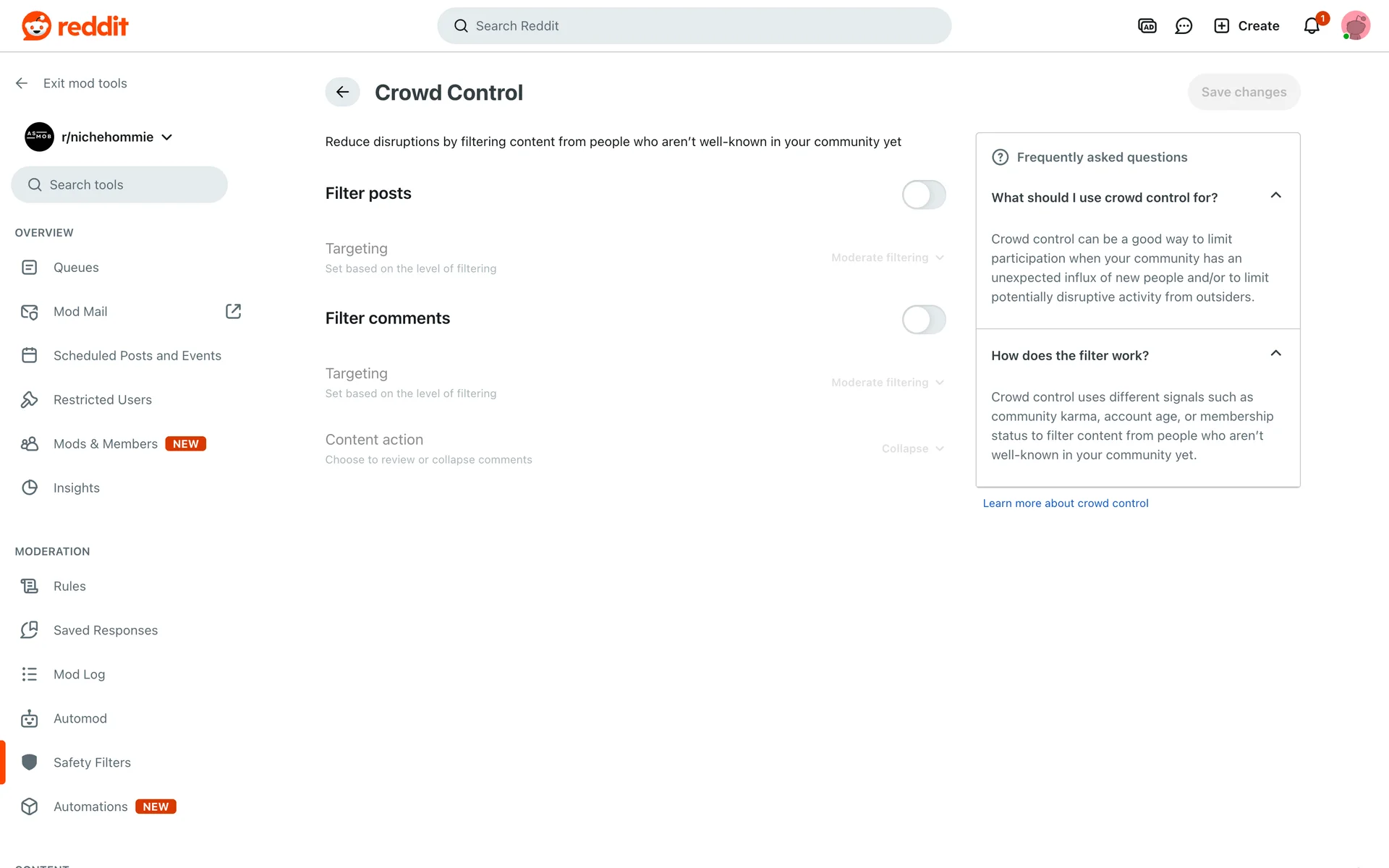Turn on the Filter comments switch
This screenshot has width=1389, height=868.
923,320
